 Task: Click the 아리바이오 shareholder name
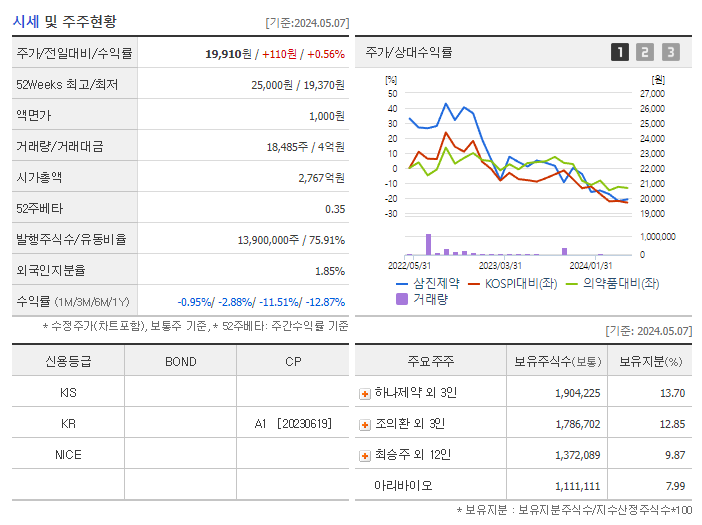(403, 486)
